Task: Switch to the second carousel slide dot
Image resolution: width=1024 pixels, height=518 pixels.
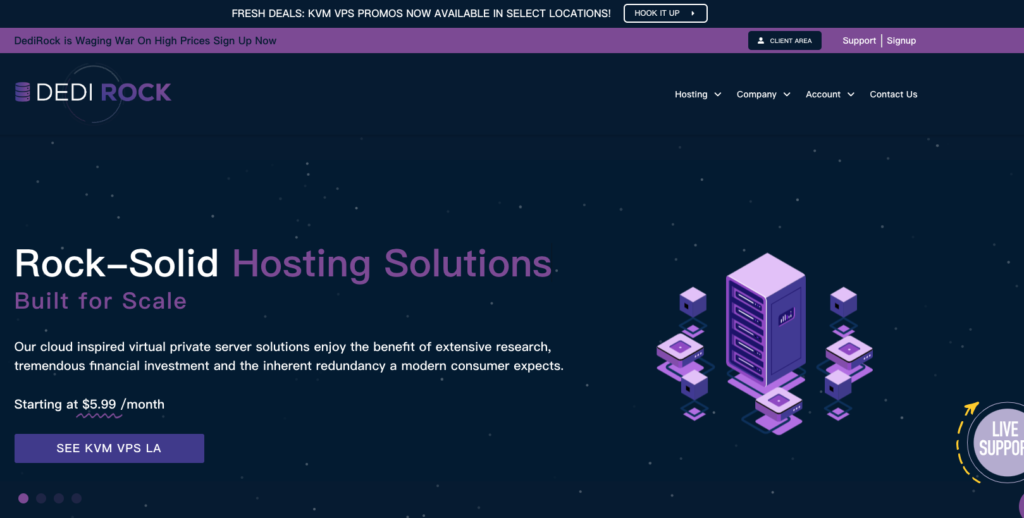Action: pyautogui.click(x=41, y=498)
